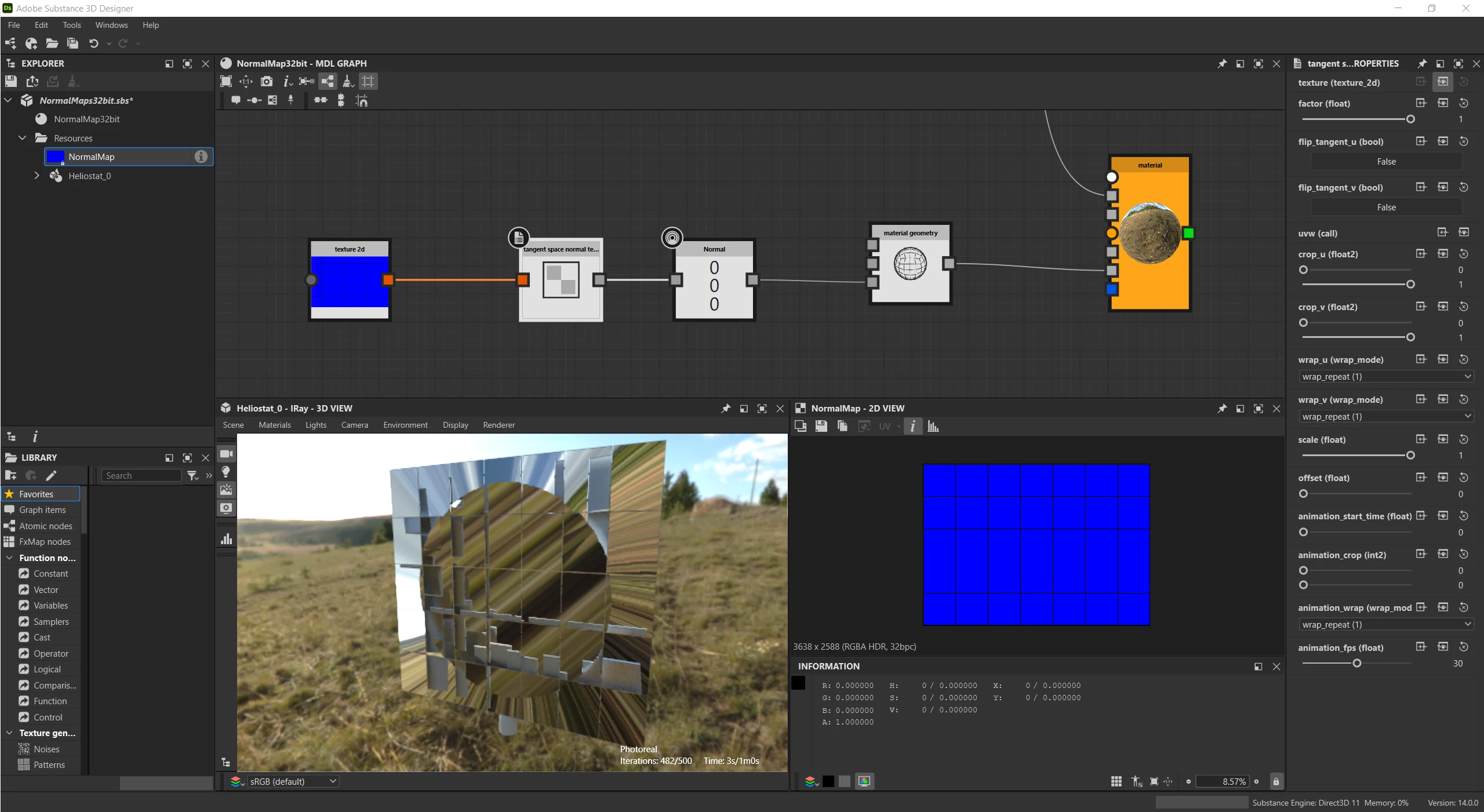Open the sRGB (default) color space dropdown
This screenshot has height=812, width=1484.
coord(293,781)
